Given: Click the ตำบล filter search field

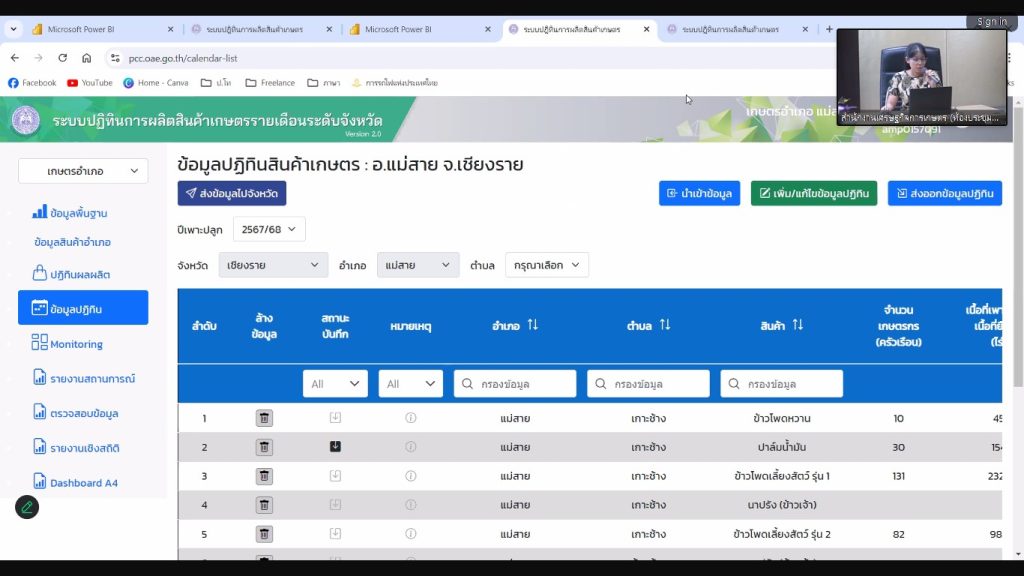Looking at the screenshot, I should click(648, 384).
